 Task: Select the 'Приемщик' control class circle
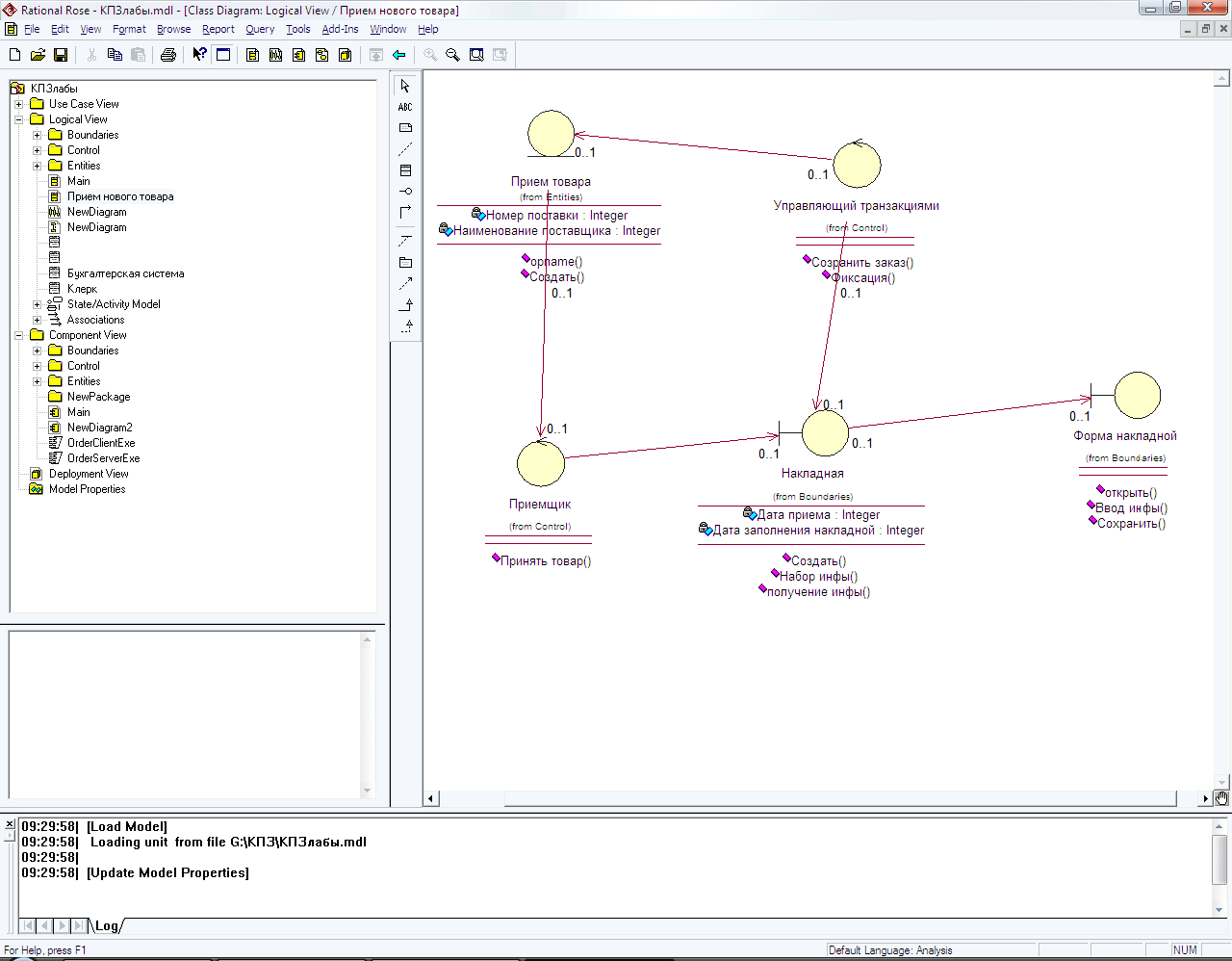click(541, 463)
